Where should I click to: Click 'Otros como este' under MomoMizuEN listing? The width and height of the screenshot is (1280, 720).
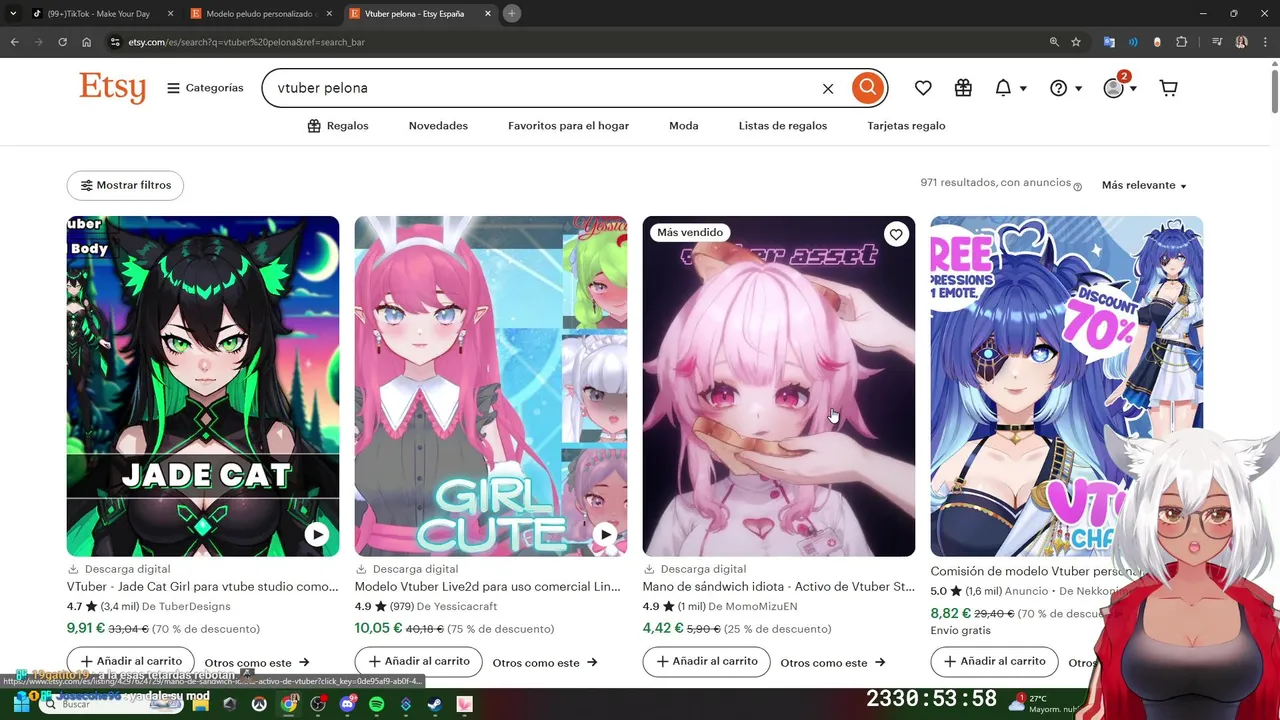click(x=833, y=663)
